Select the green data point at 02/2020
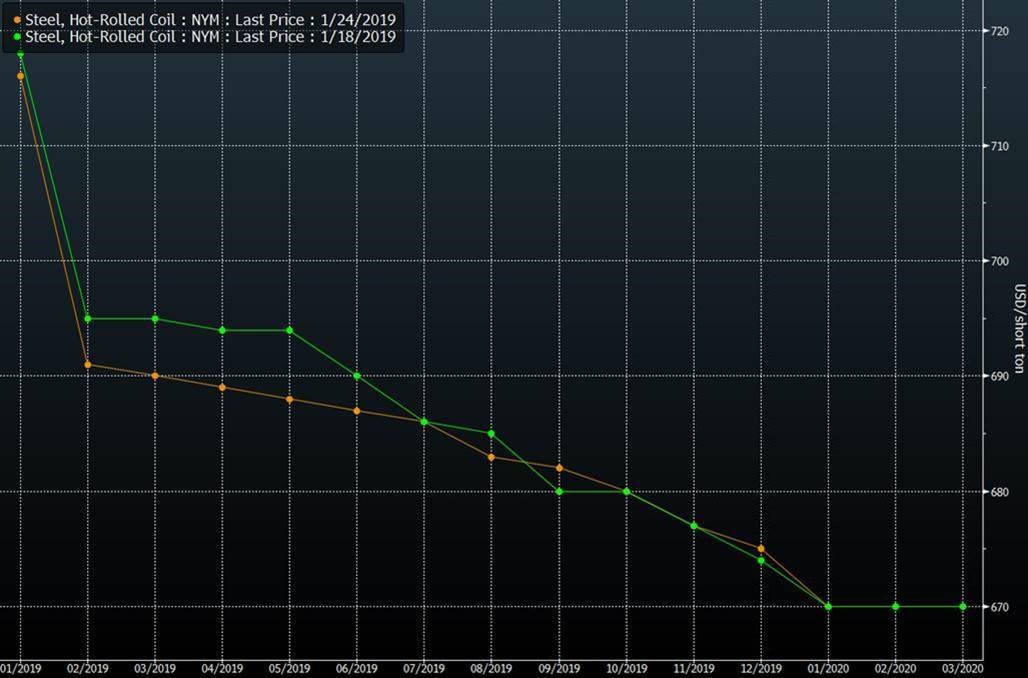The image size is (1028, 678). coord(895,606)
